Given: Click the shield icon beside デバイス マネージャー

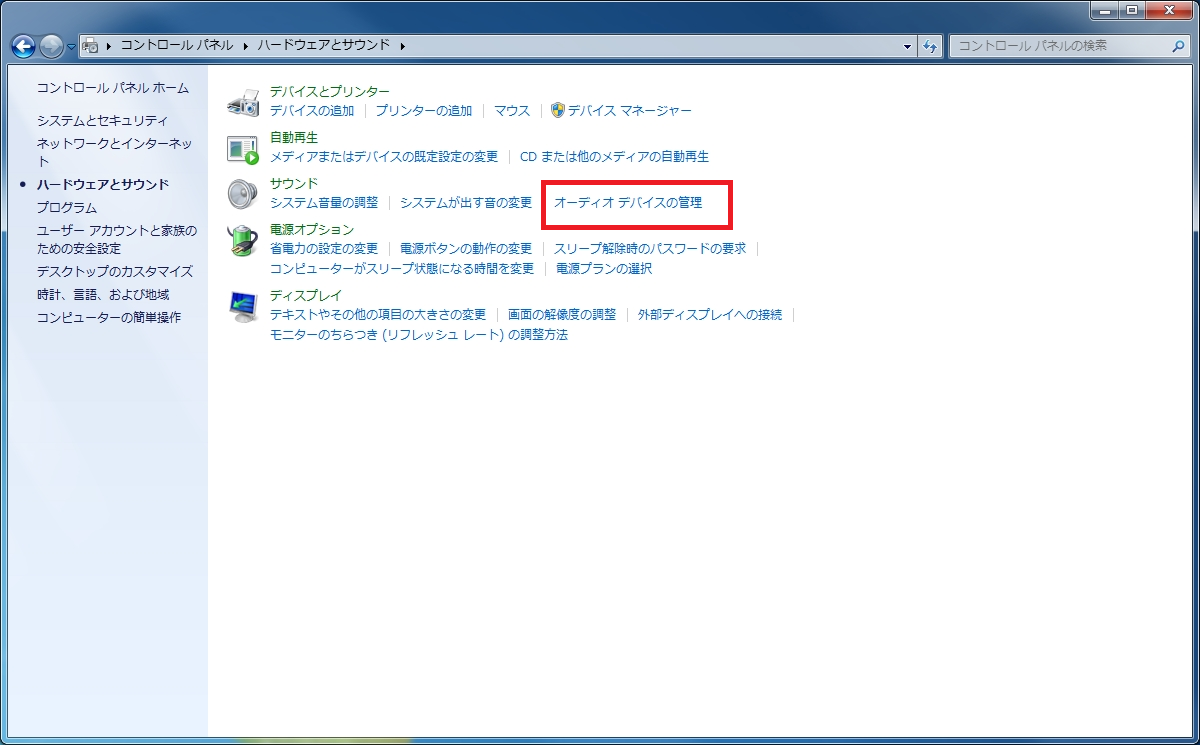Looking at the screenshot, I should pos(558,110).
